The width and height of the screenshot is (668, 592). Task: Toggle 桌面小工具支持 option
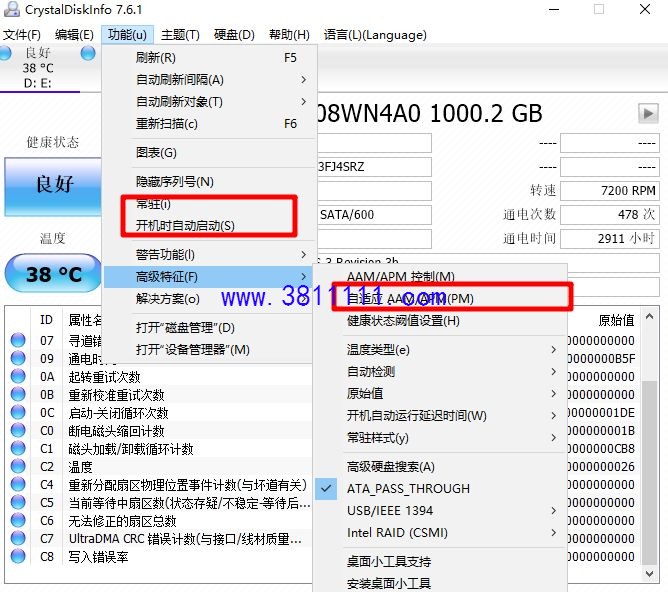pyautogui.click(x=441, y=562)
